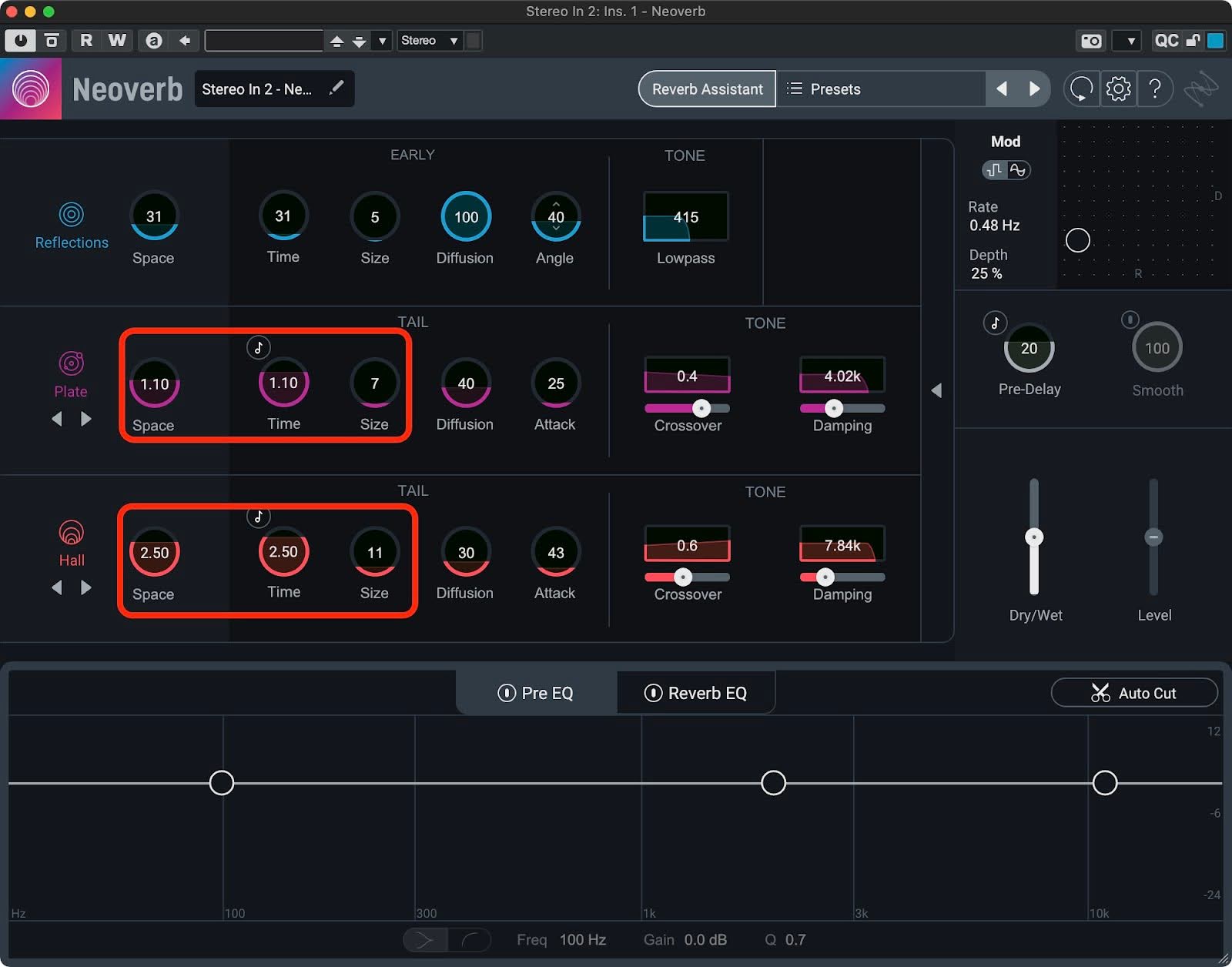Adjust Plate Damping slider
The height and width of the screenshot is (967, 1232).
833,408
